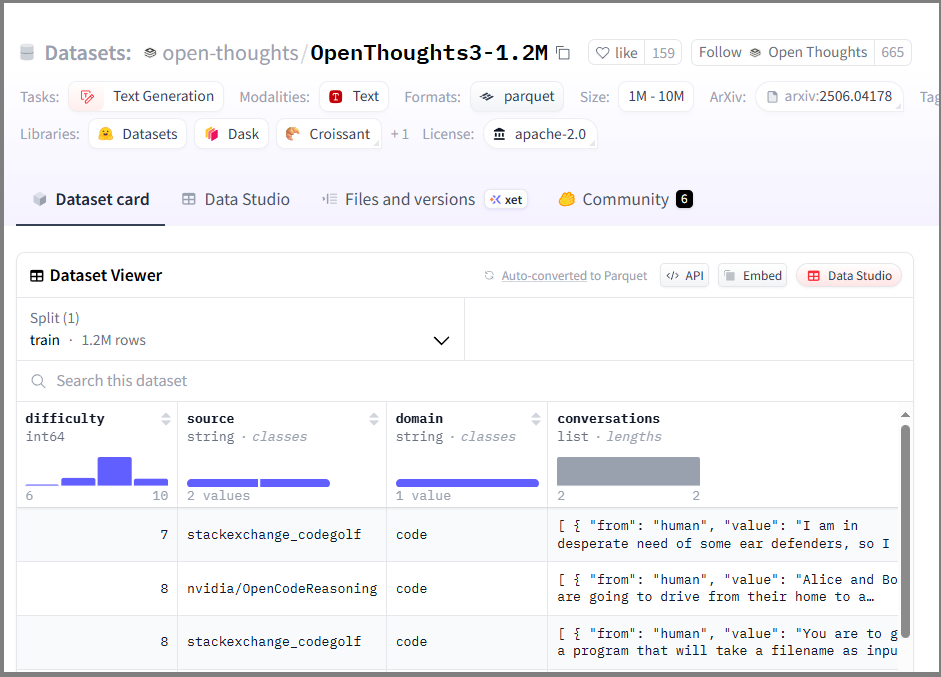
Task: Open the 159 likes count
Action: [663, 53]
